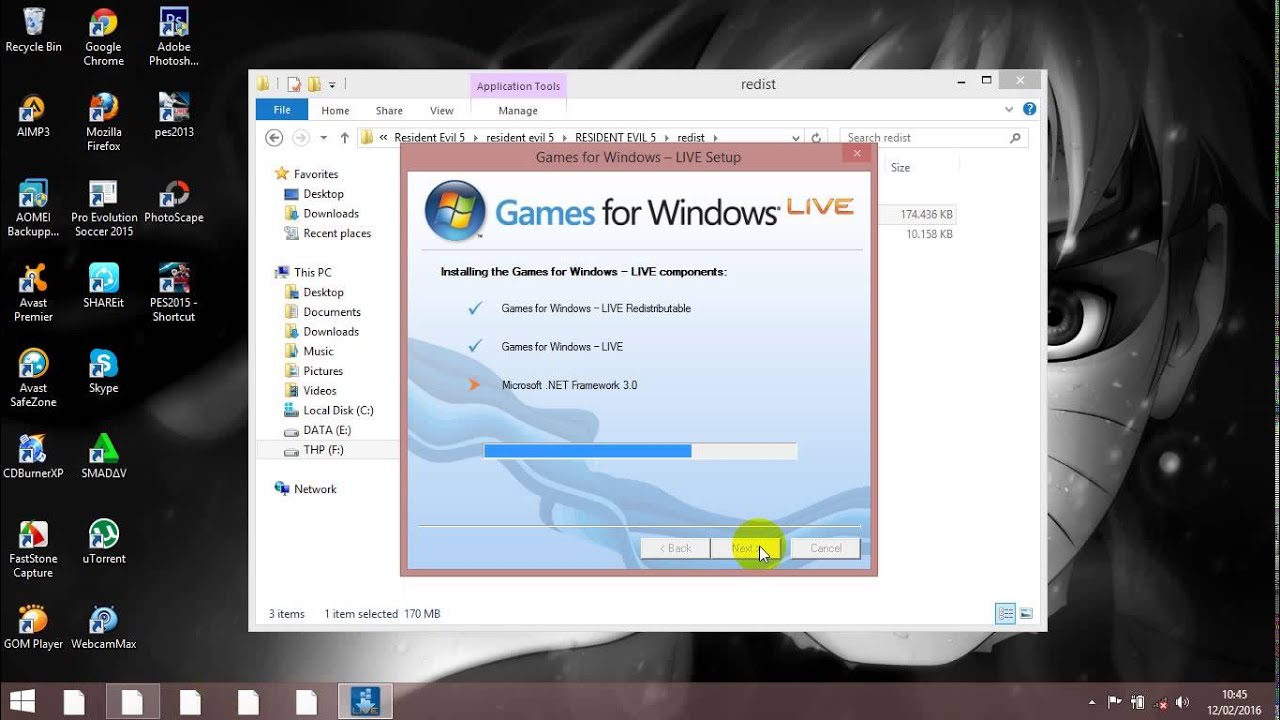Open the Manage ribbon tab
1280x720 pixels.
coord(518,110)
